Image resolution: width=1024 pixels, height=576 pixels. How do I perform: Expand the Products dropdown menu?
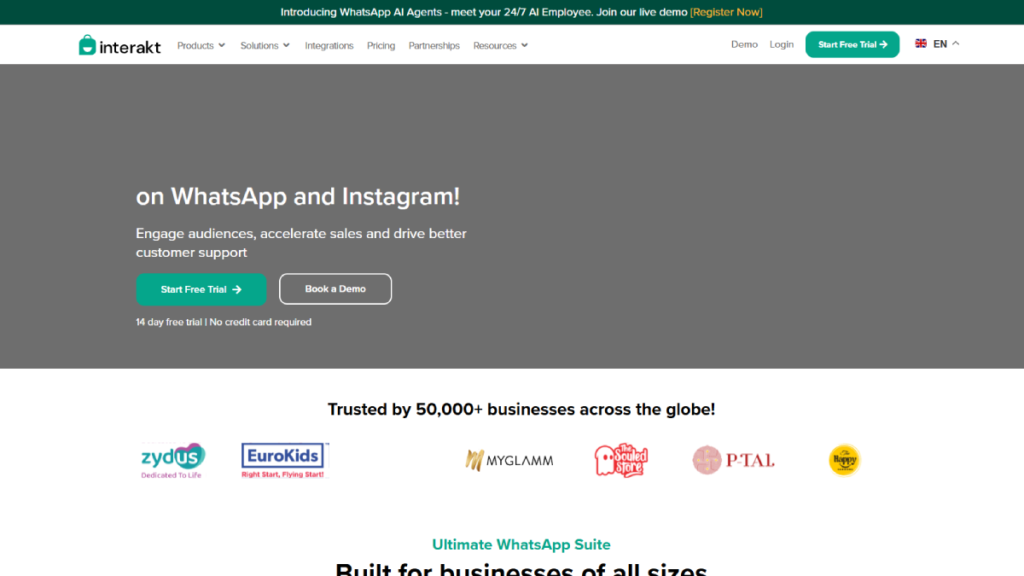(201, 45)
